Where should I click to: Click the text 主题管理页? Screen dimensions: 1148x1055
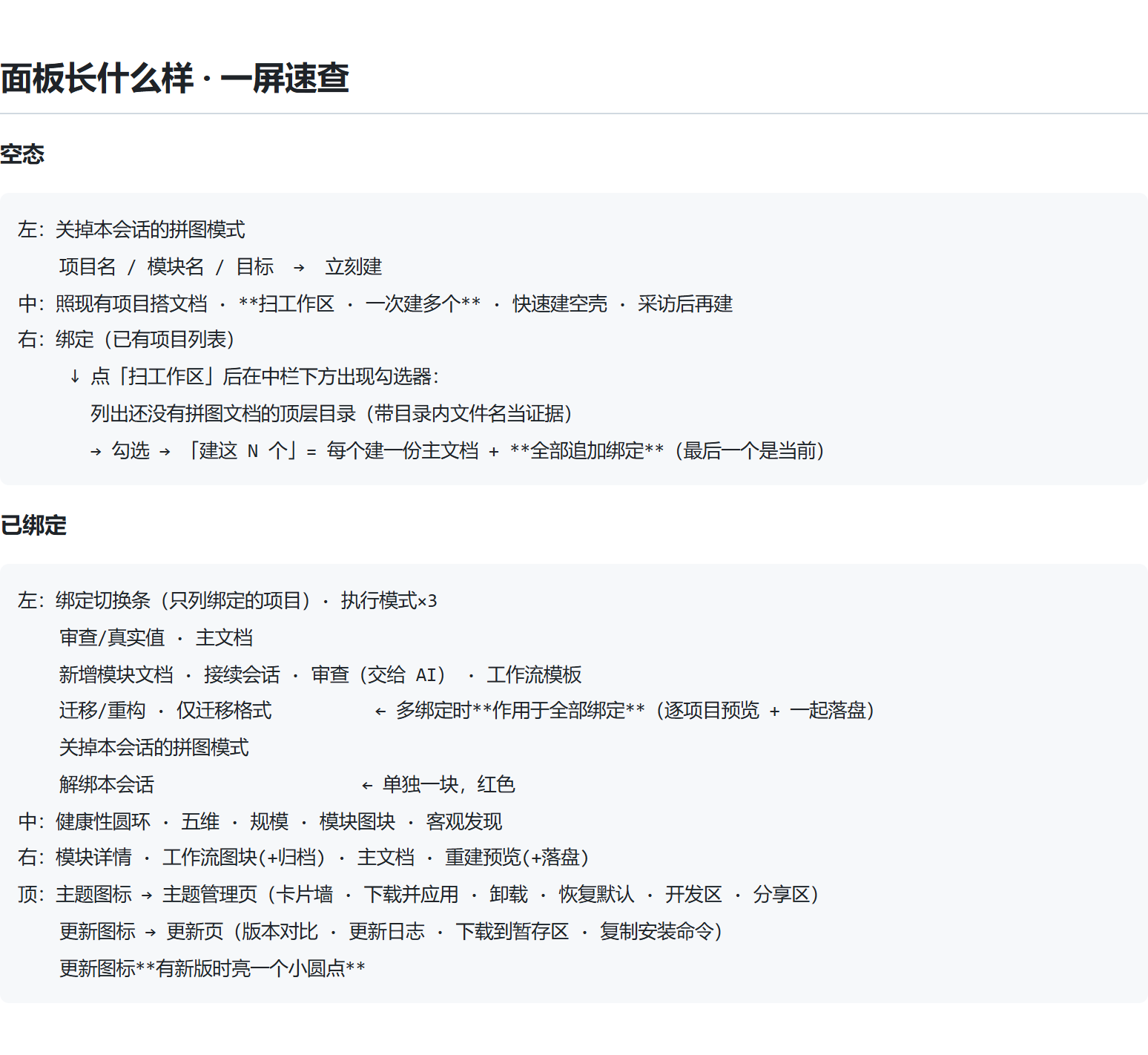[210, 894]
